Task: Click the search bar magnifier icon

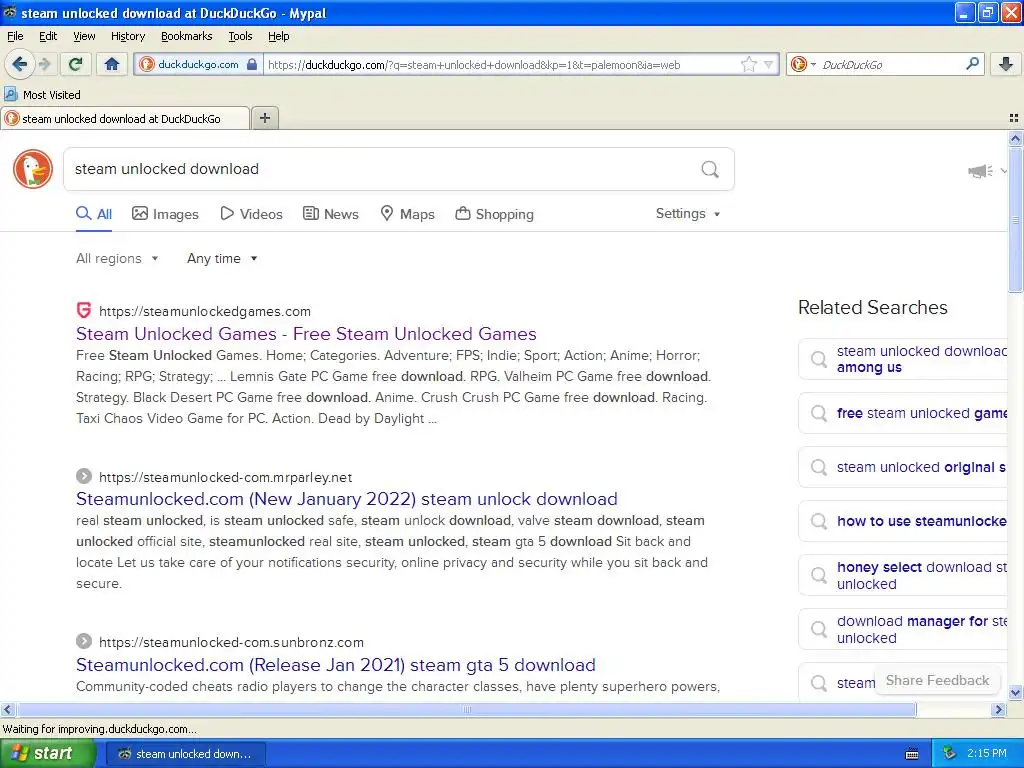Action: pos(972,64)
